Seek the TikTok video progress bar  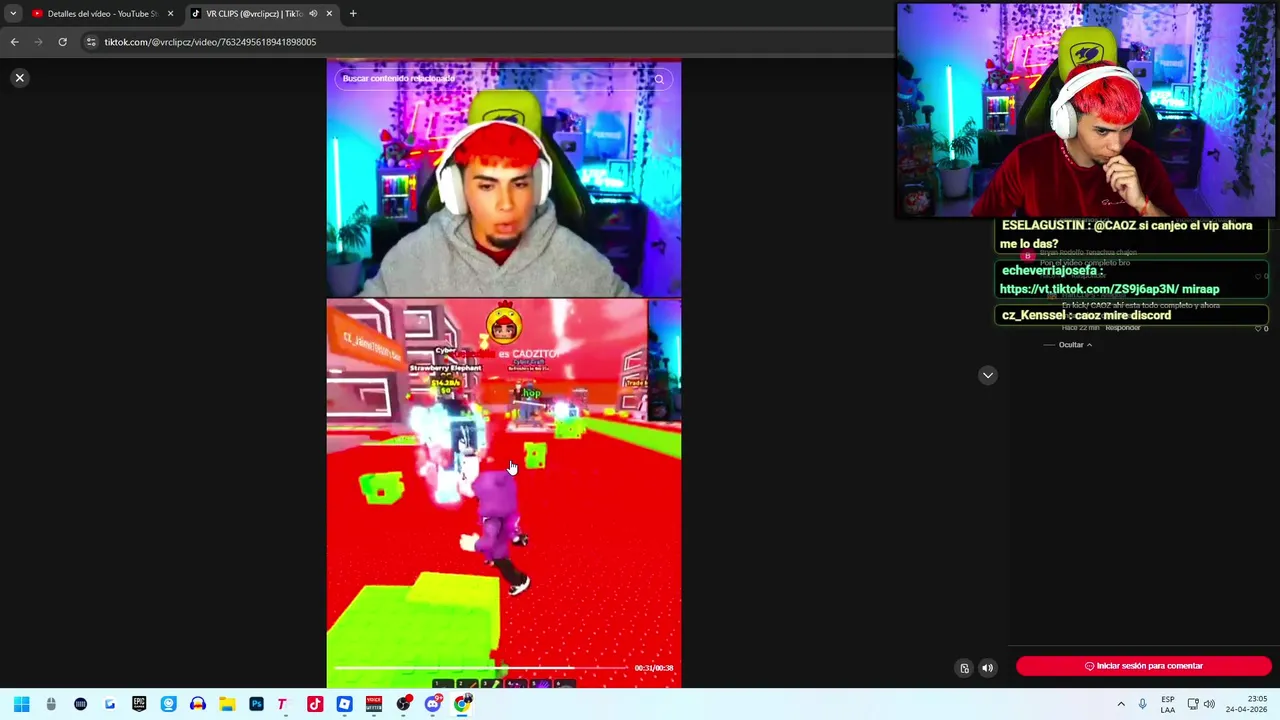[x=481, y=668]
